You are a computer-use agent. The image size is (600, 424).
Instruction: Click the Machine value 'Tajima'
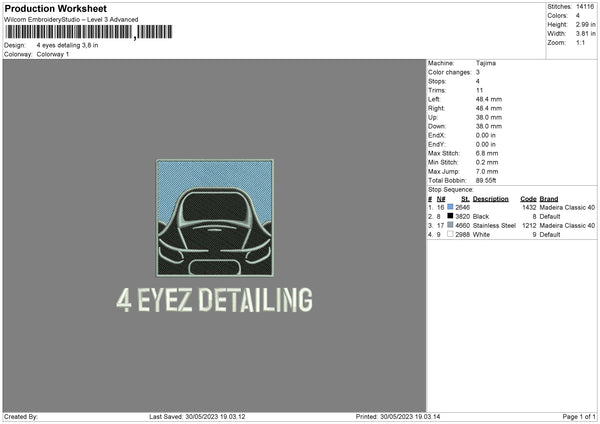(x=486, y=63)
